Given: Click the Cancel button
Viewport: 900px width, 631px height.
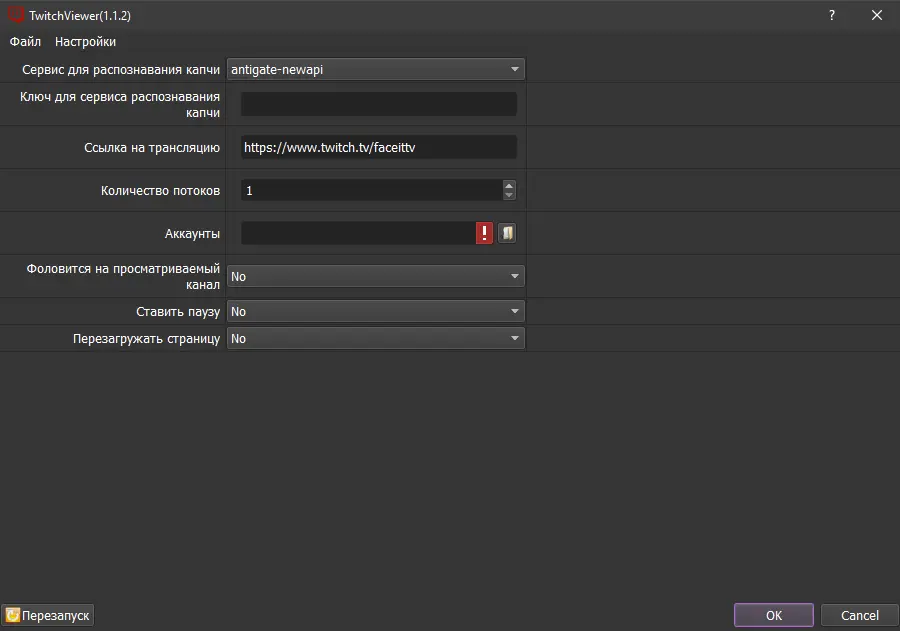Looking at the screenshot, I should 860,615.
